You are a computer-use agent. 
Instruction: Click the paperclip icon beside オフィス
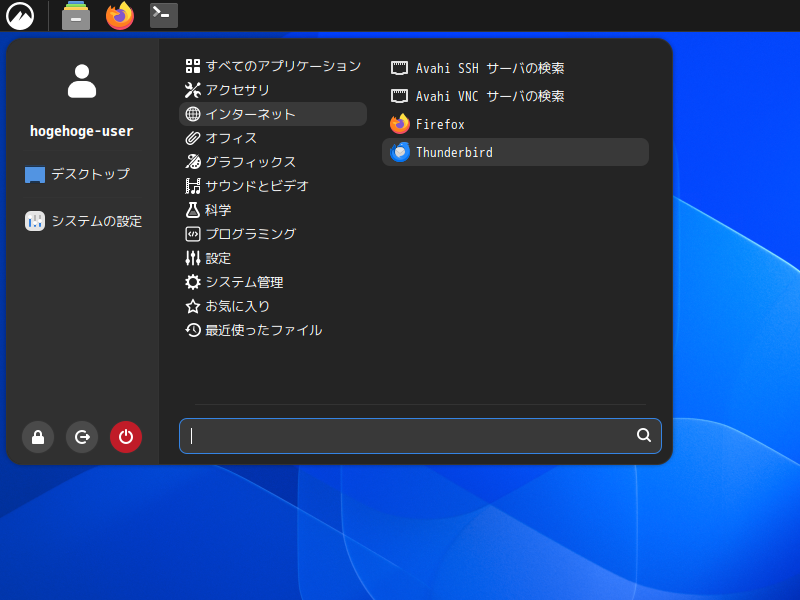coord(193,138)
